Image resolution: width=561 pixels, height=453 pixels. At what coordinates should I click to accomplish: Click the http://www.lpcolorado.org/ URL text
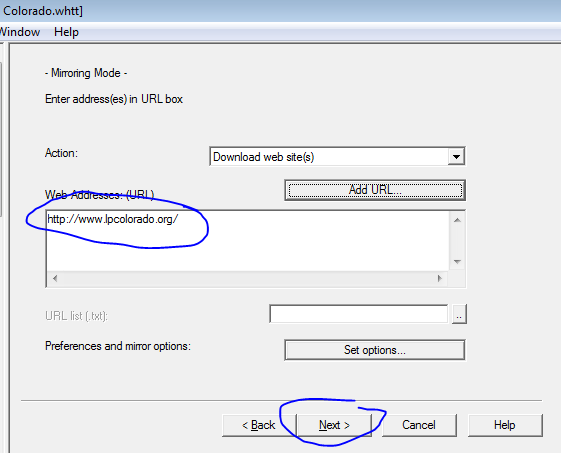click(x=112, y=219)
